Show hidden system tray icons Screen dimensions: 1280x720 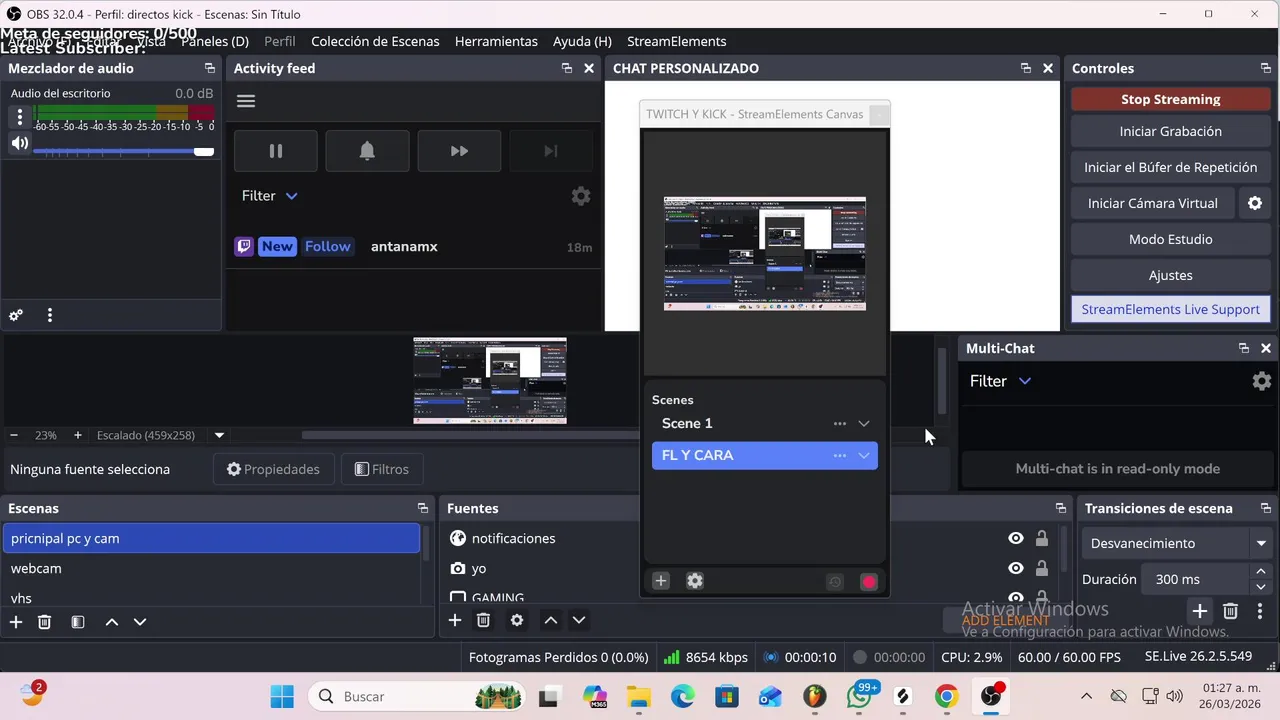[1087, 696]
